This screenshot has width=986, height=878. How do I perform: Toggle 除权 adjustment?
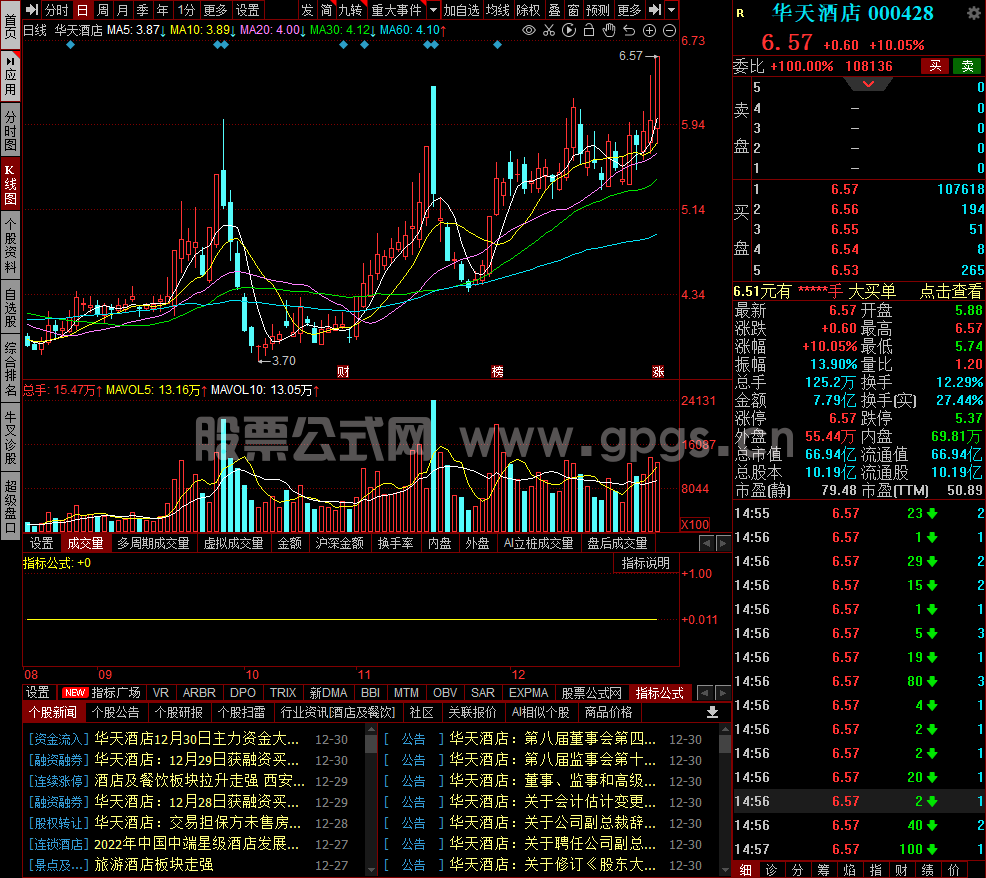click(528, 10)
